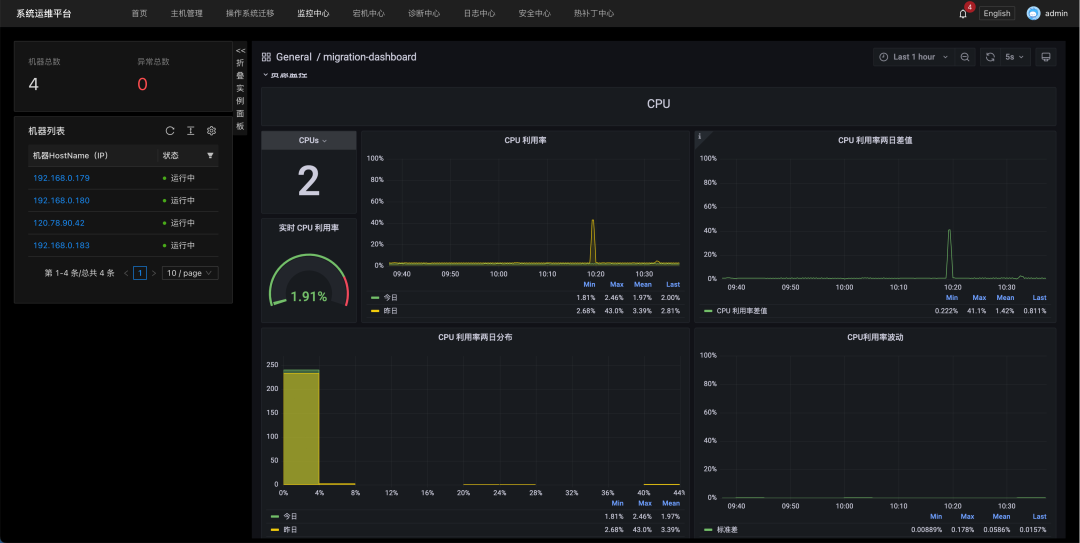Open CPU 利用率 panel title menu

[x=526, y=140]
